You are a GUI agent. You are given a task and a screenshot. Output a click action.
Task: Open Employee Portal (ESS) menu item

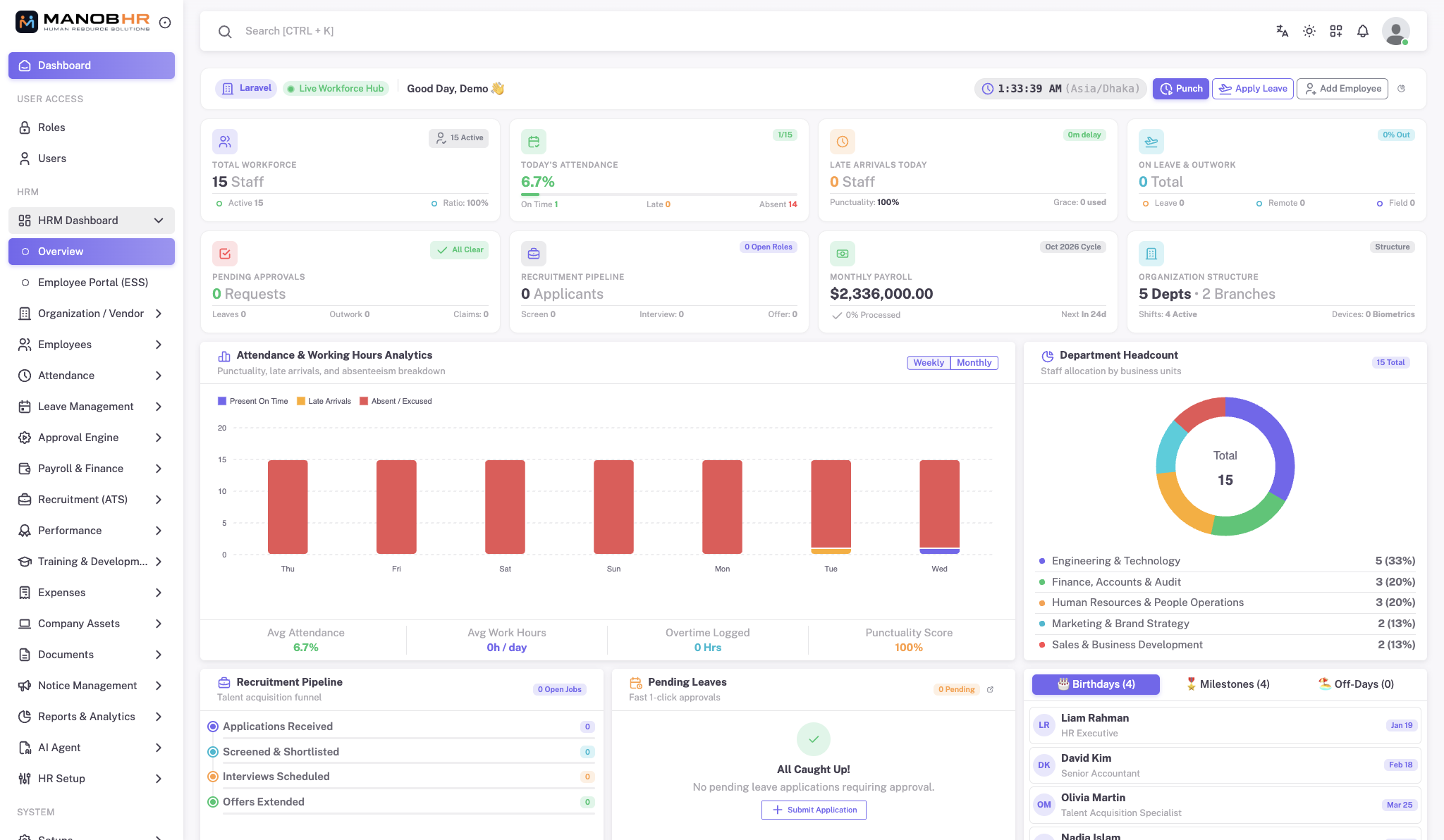(x=92, y=283)
